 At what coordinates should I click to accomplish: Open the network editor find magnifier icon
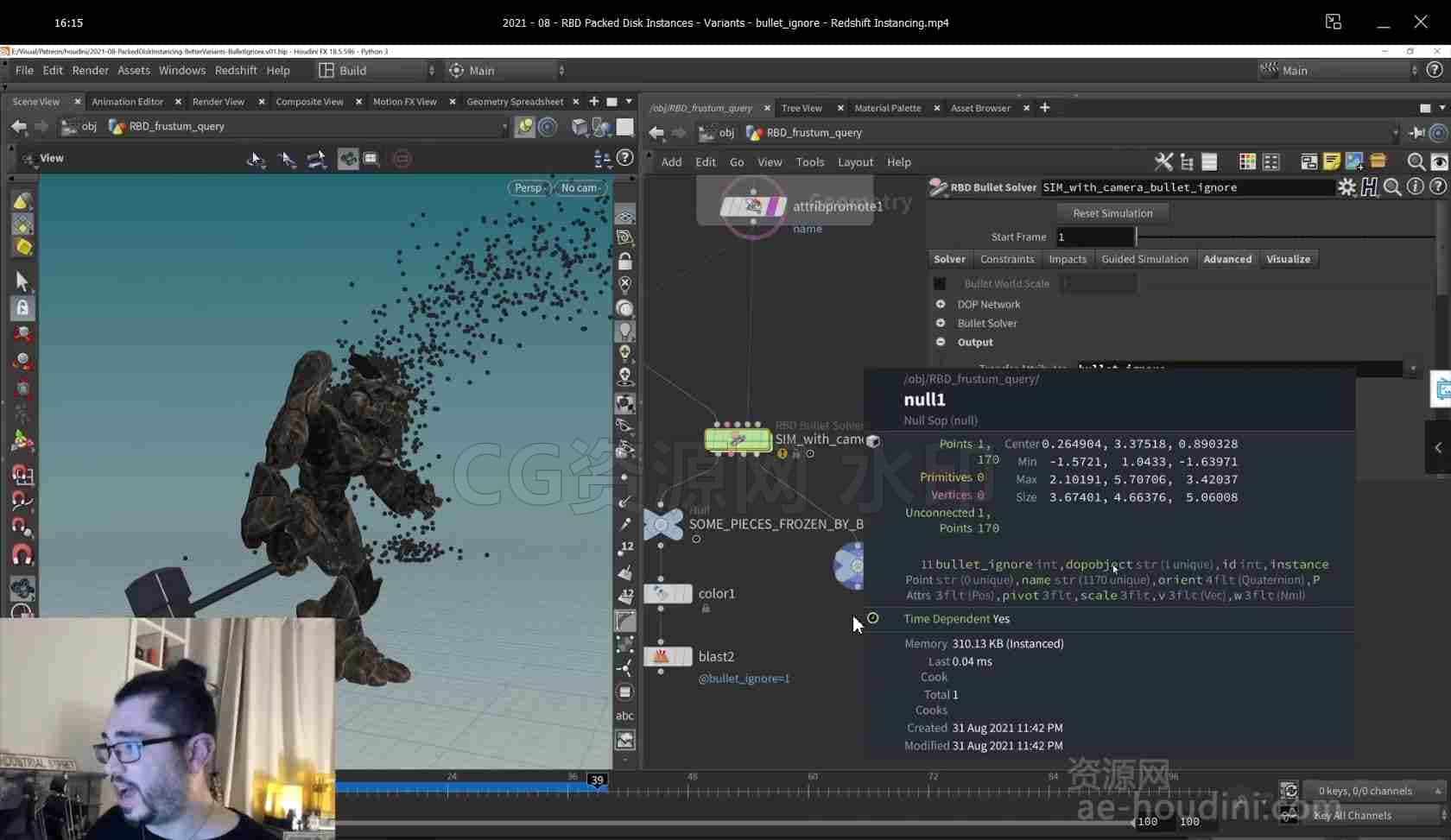[x=1416, y=161]
